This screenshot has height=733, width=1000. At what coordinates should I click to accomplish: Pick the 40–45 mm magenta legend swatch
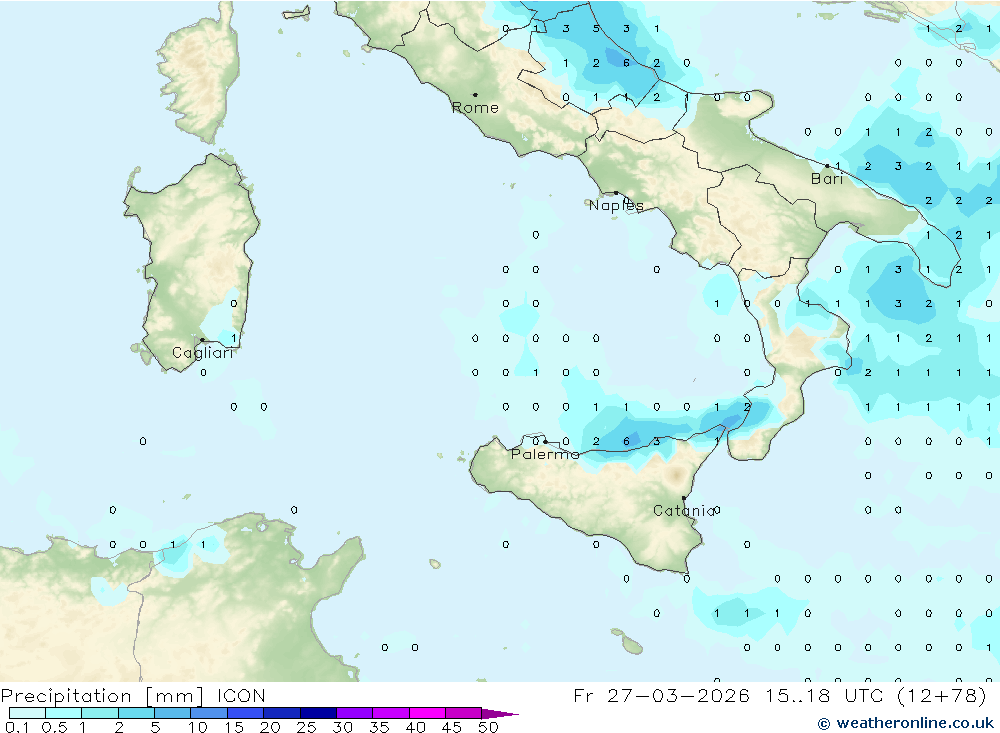pyautogui.click(x=427, y=713)
